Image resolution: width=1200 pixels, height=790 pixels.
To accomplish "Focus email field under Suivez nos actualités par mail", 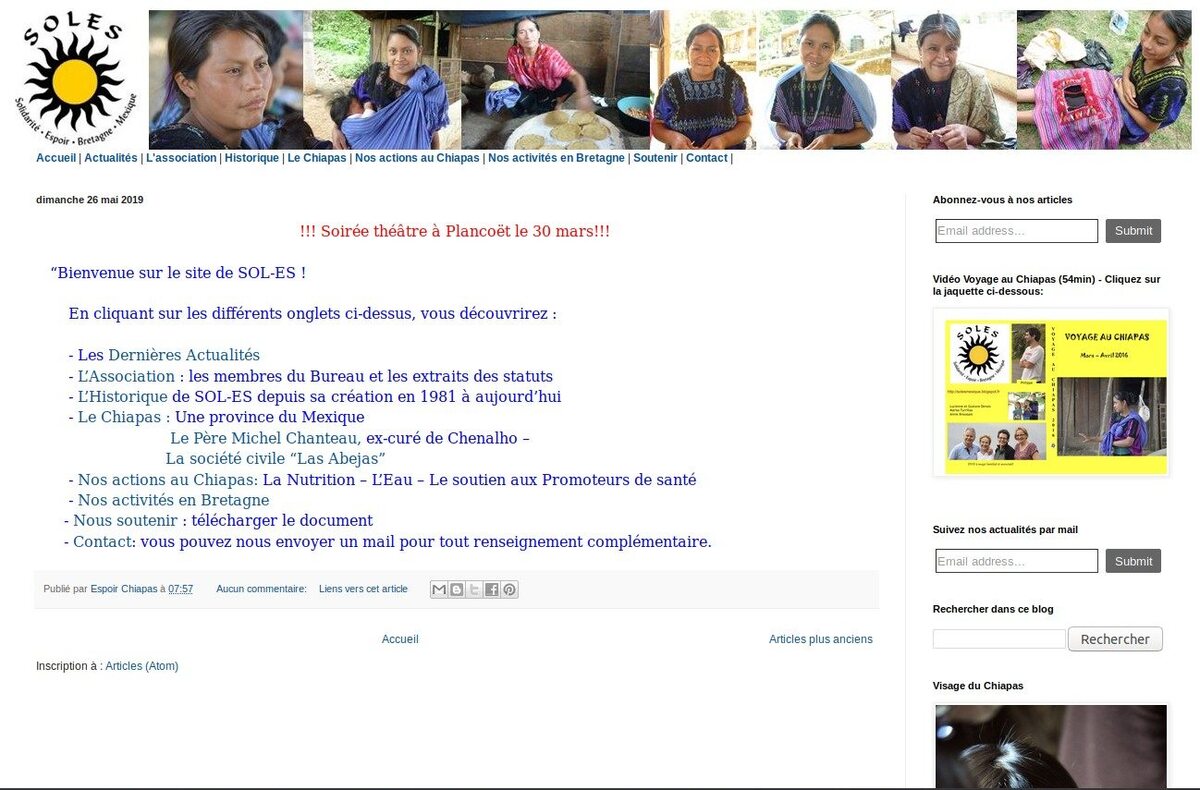I will point(1017,561).
